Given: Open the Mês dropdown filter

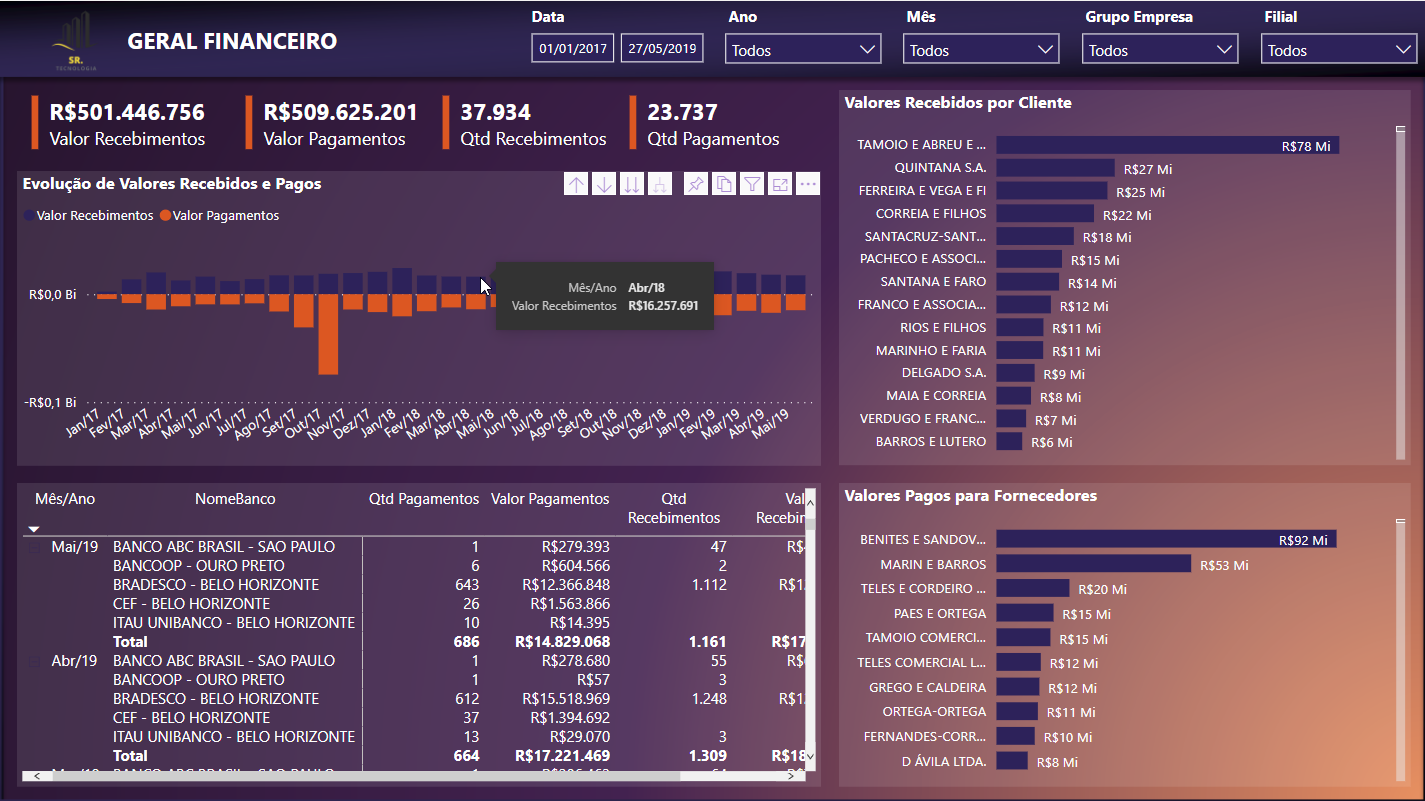Looking at the screenshot, I should (981, 49).
